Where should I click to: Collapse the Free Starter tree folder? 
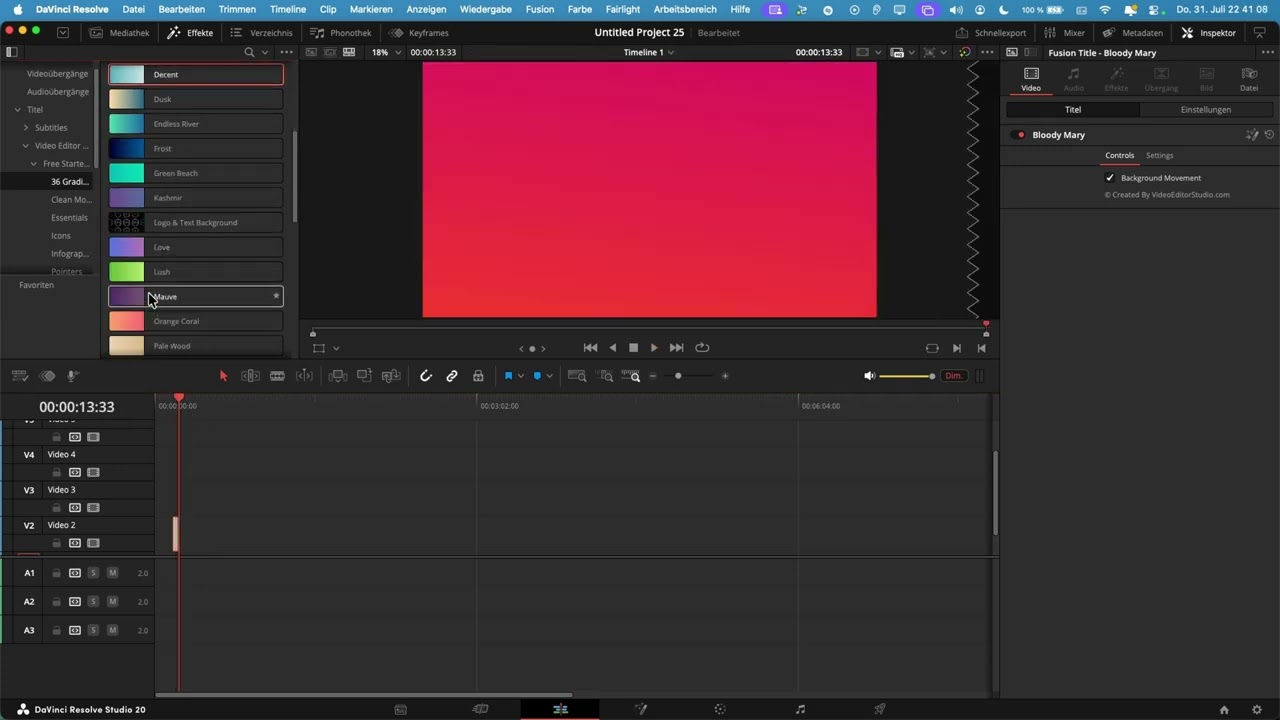(x=34, y=164)
